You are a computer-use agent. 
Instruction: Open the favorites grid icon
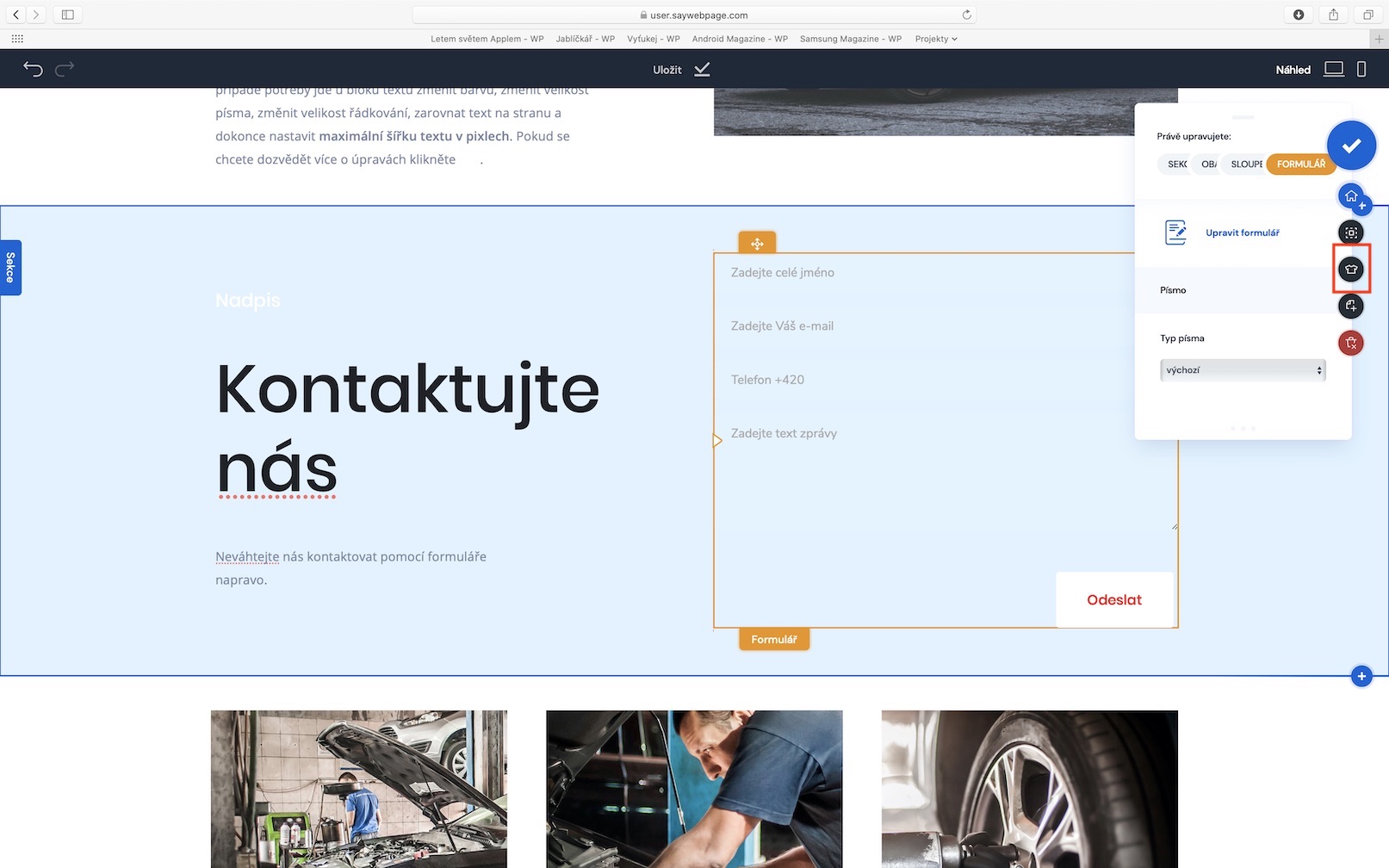(x=17, y=39)
